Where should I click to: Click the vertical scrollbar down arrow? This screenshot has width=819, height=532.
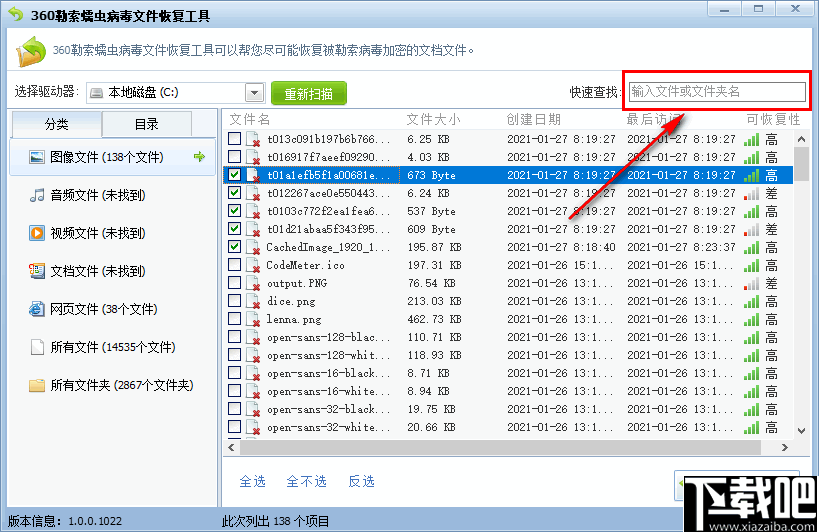pyautogui.click(x=801, y=431)
